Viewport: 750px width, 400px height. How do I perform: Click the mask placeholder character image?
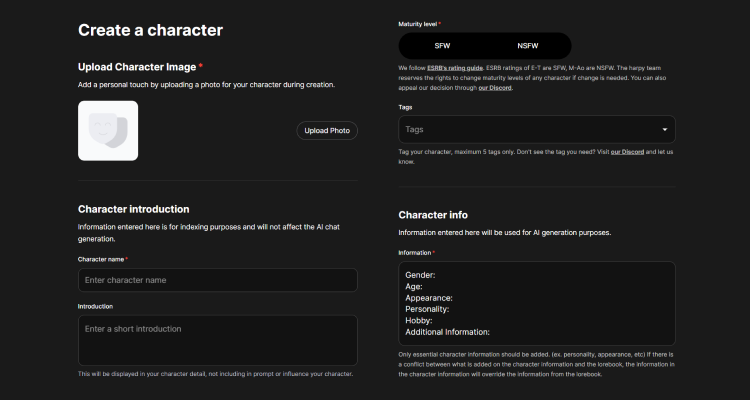(x=108, y=131)
